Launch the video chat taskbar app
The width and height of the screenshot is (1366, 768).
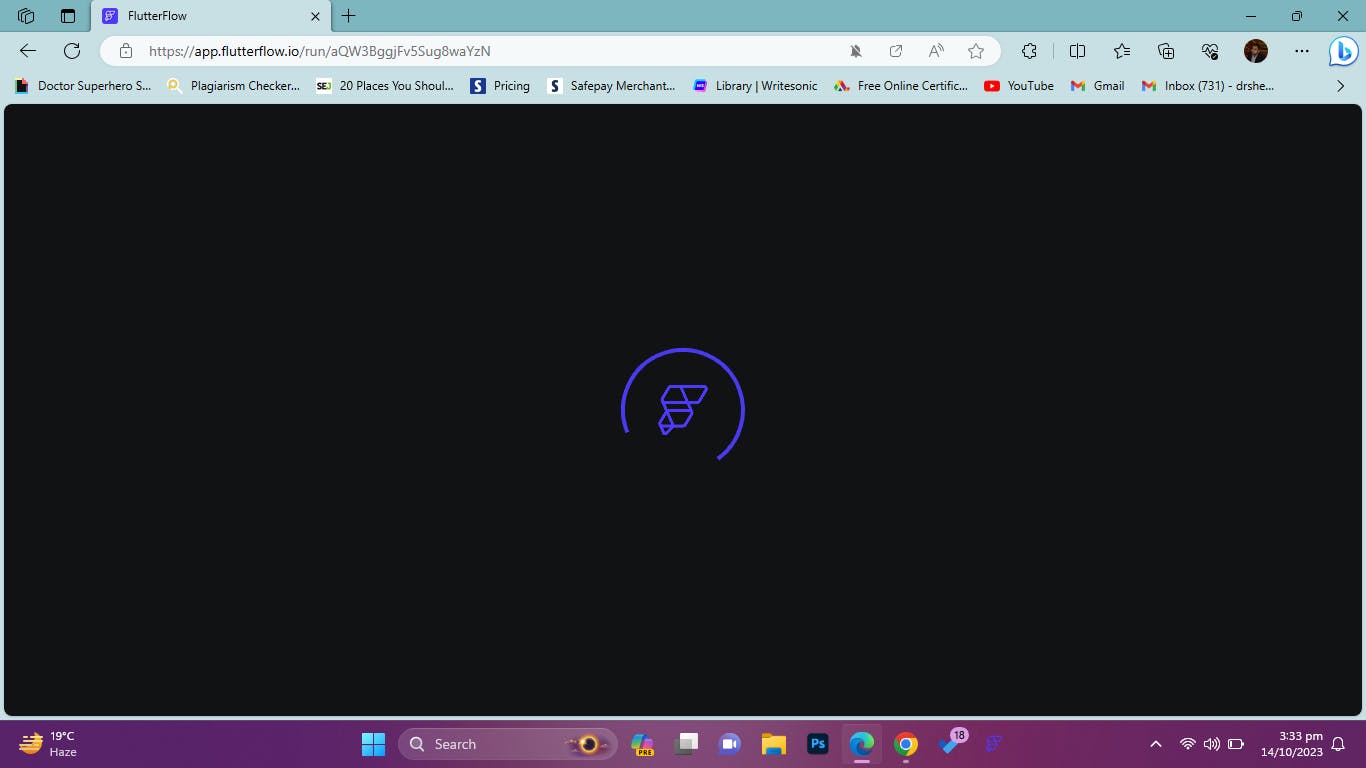coord(730,744)
